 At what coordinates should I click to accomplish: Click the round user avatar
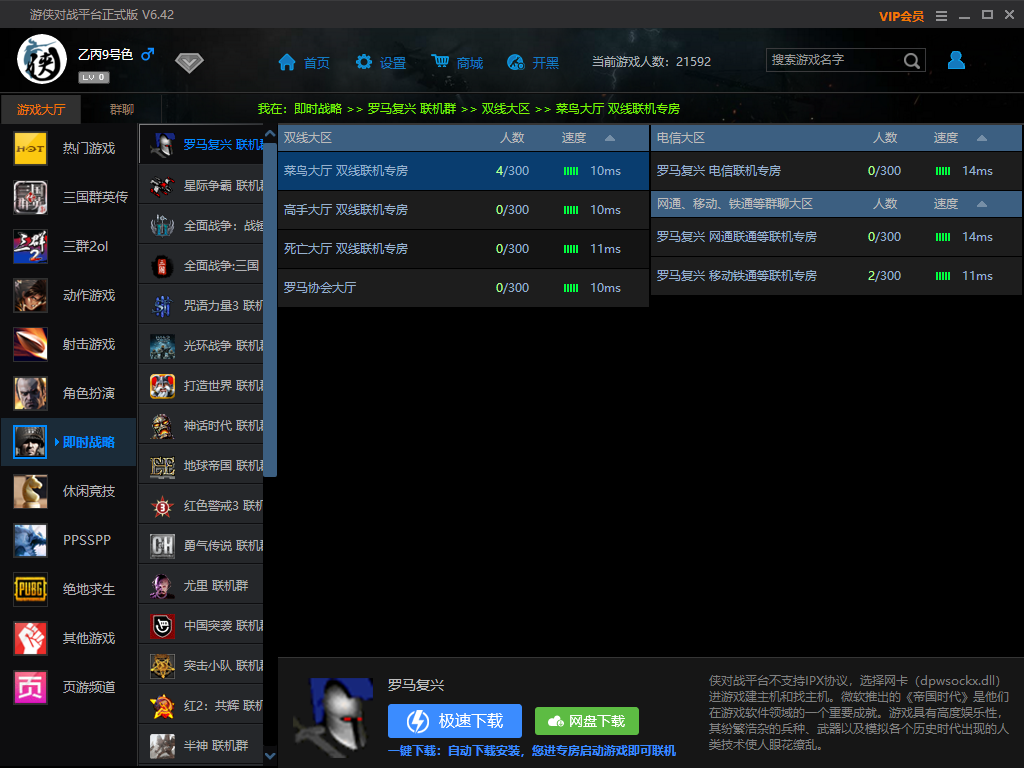click(x=42, y=61)
